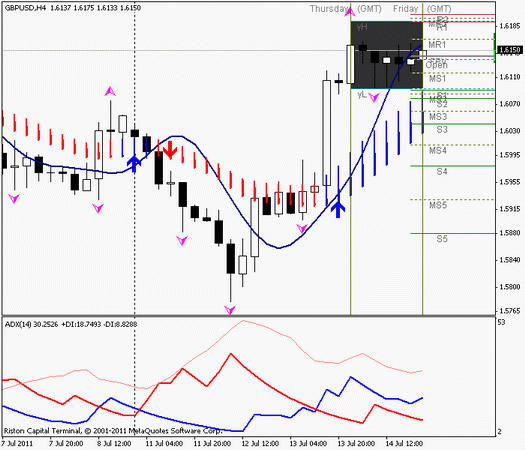Click the 1.5840 price scale value
This screenshot has width=525, height=450.
pos(510,260)
